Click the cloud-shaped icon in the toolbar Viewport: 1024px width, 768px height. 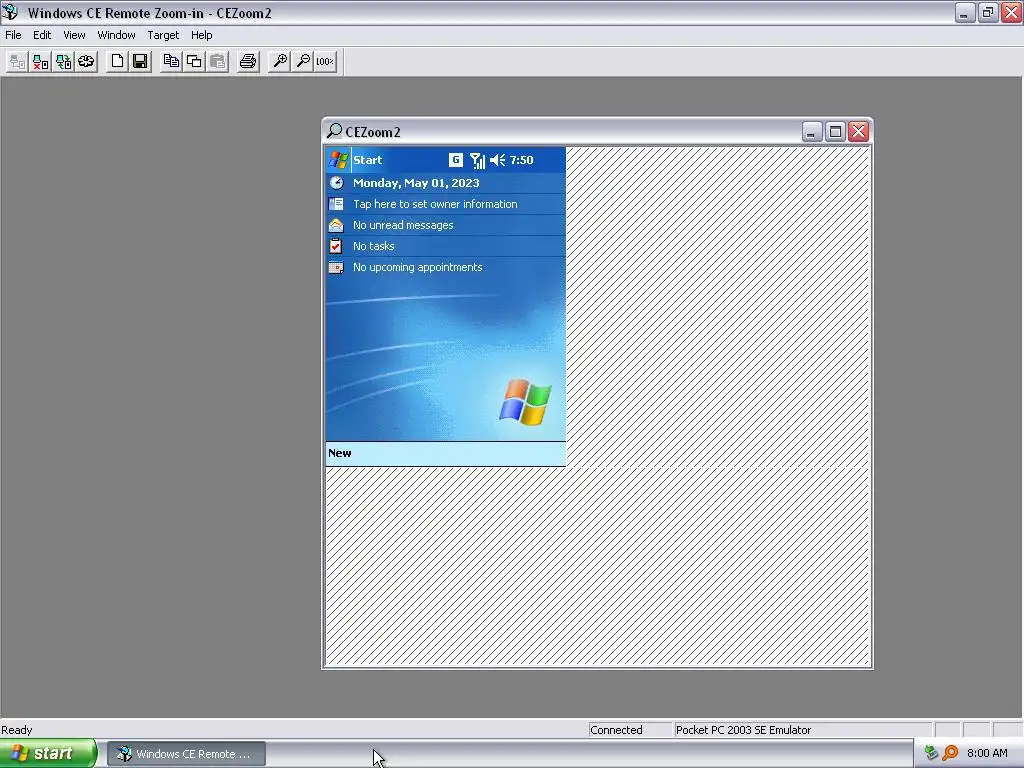tap(86, 61)
